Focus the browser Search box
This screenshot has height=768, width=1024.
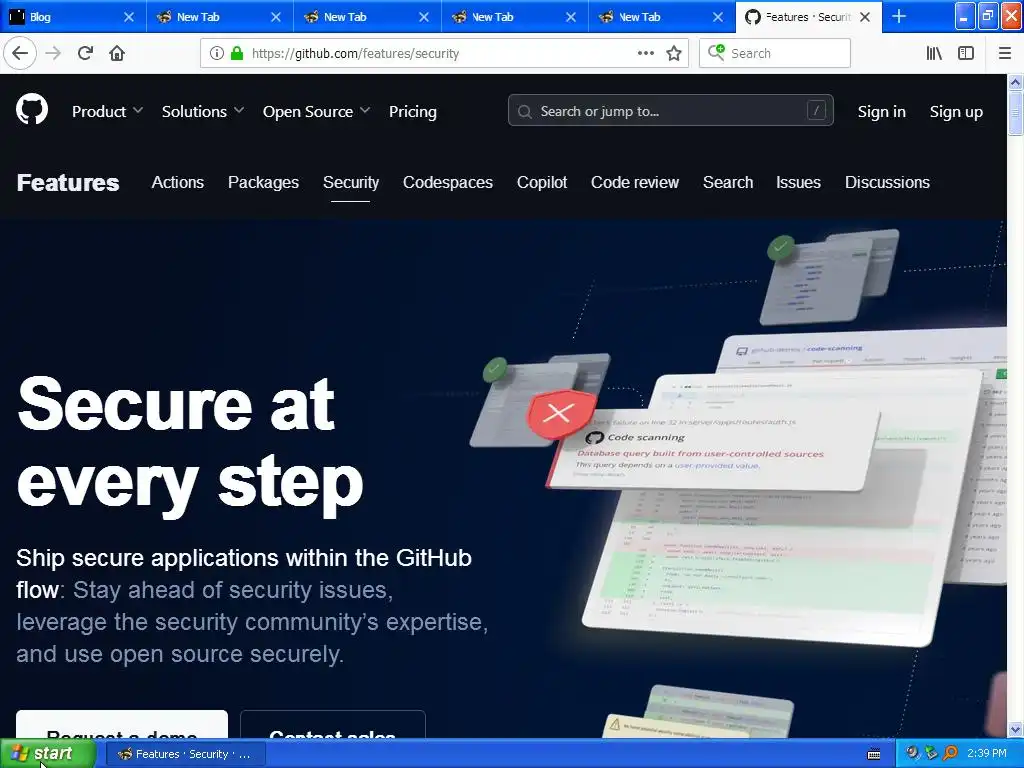(x=775, y=53)
